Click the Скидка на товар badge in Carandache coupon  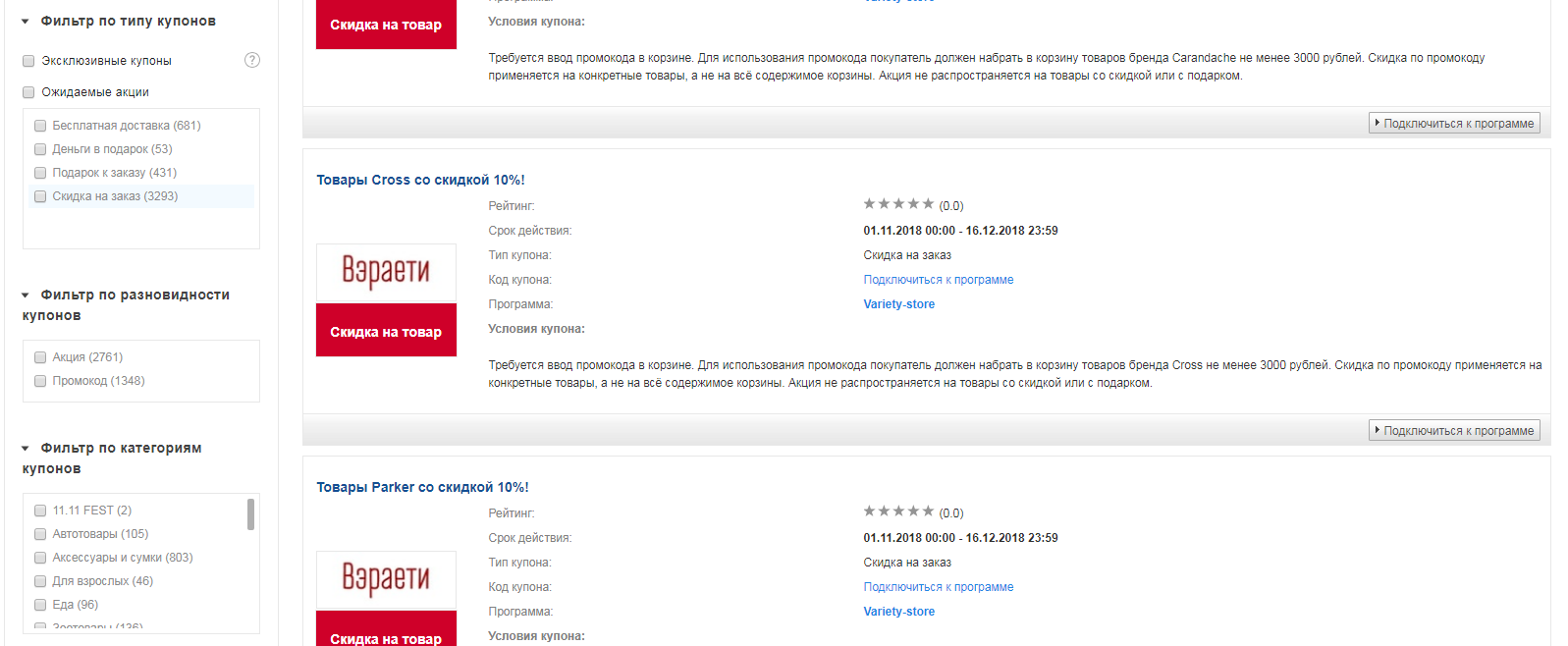(x=386, y=25)
